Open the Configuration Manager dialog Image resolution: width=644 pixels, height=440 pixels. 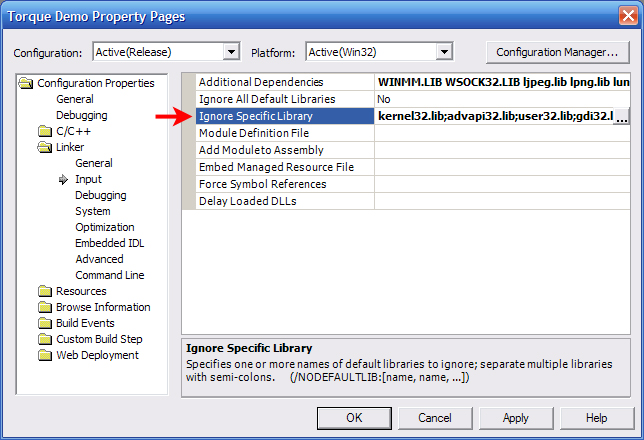557,52
